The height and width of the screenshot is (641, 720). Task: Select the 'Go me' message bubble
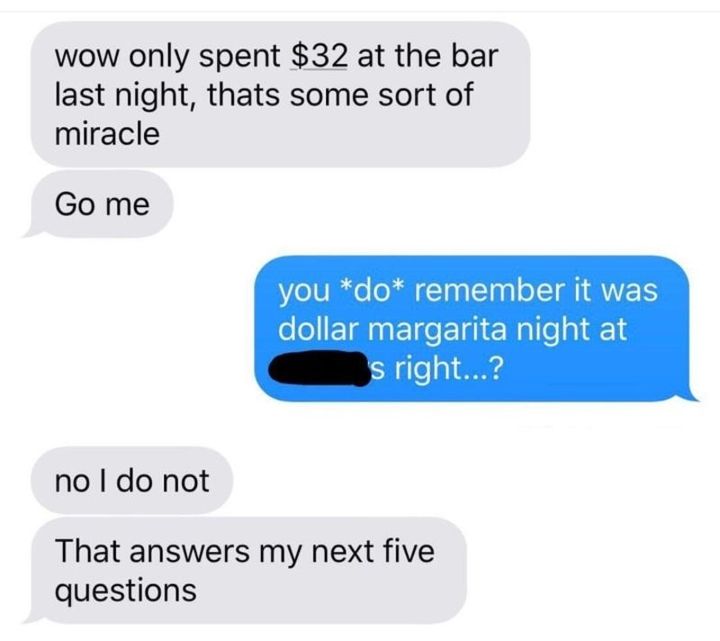[x=102, y=204]
